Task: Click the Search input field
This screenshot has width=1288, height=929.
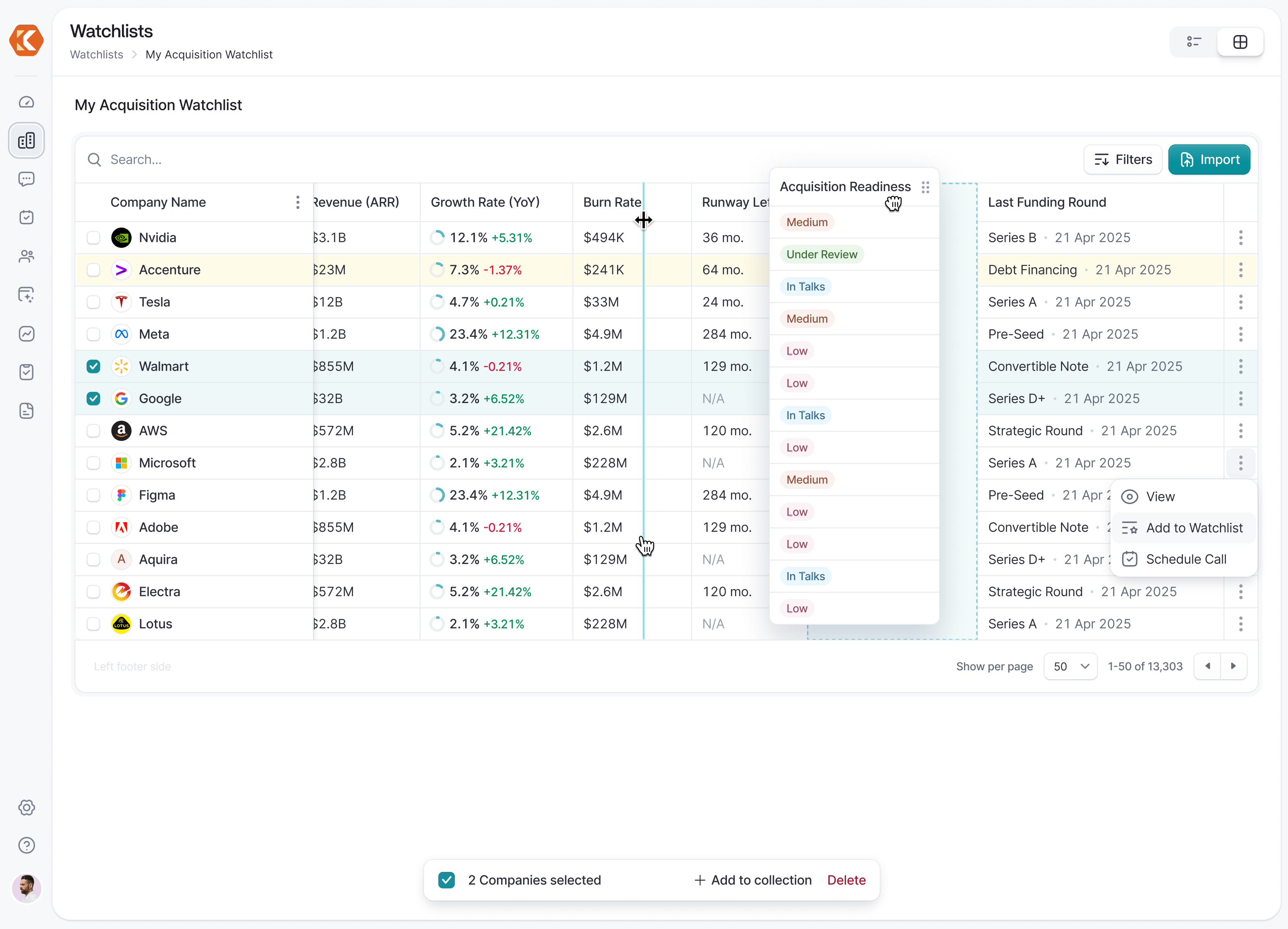Action: point(579,159)
